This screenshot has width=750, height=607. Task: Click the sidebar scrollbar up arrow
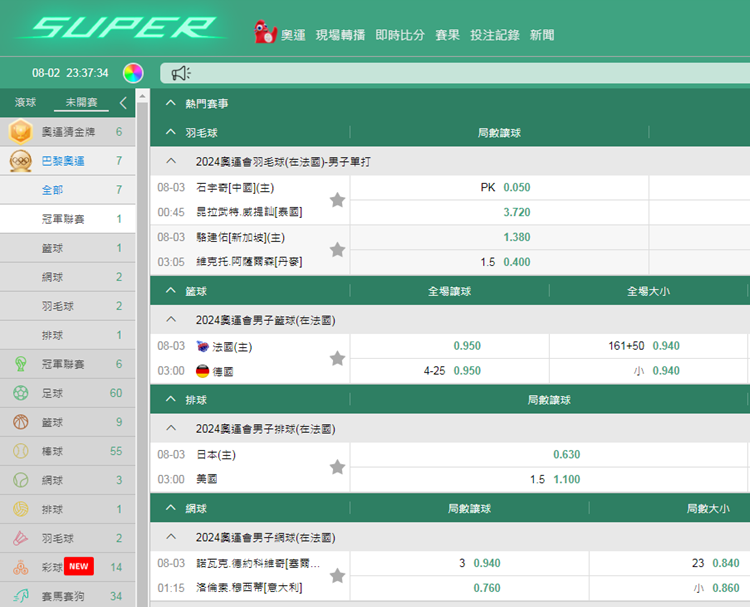(x=142, y=96)
